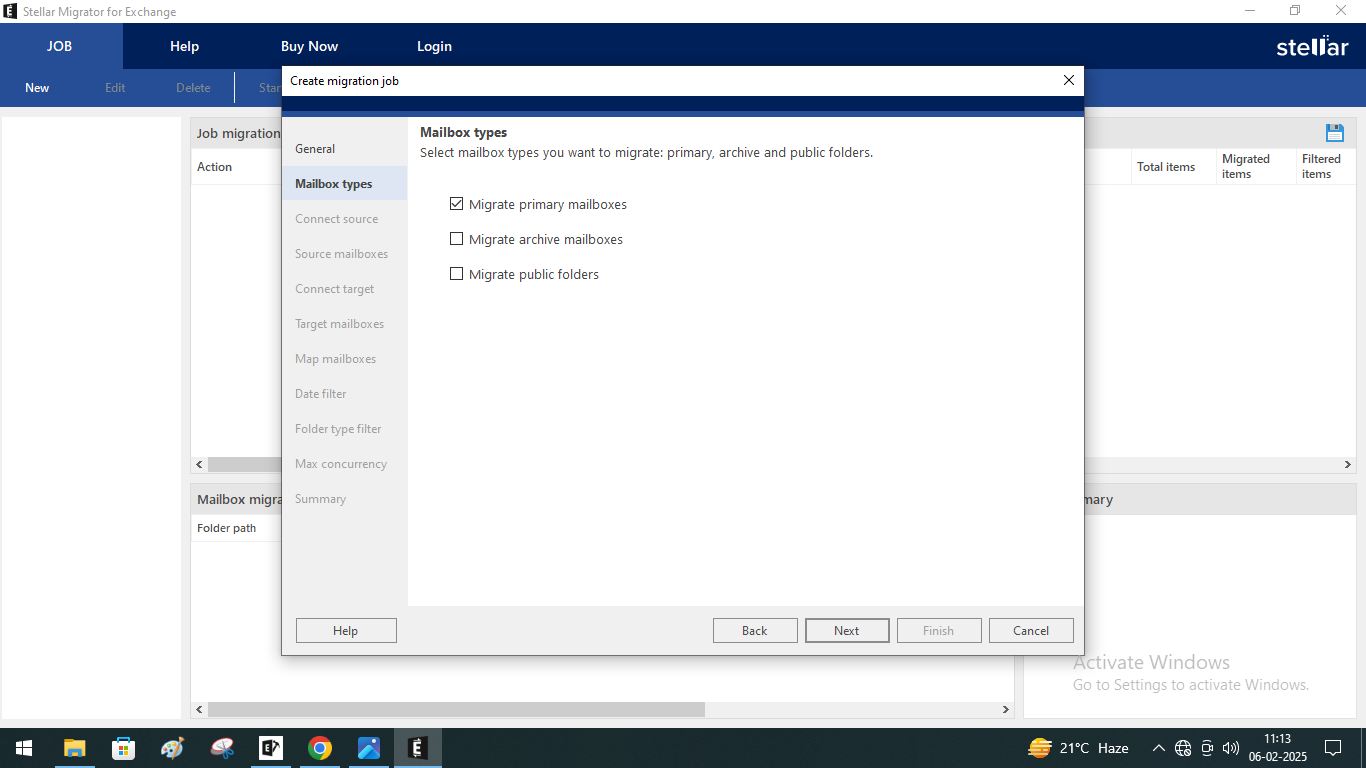1366x768 pixels.
Task: Open the weather widget showing 21°C Haze
Action: point(1079,748)
